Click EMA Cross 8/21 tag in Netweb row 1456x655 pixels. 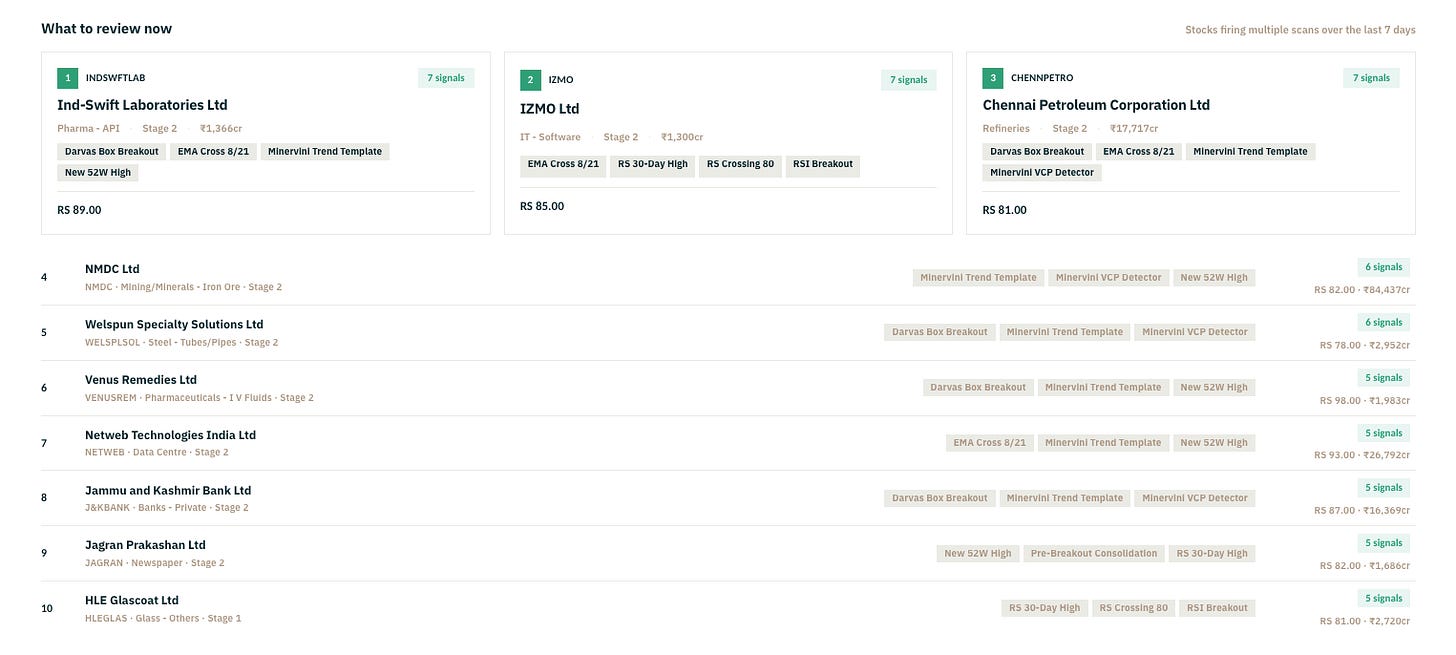click(x=990, y=443)
